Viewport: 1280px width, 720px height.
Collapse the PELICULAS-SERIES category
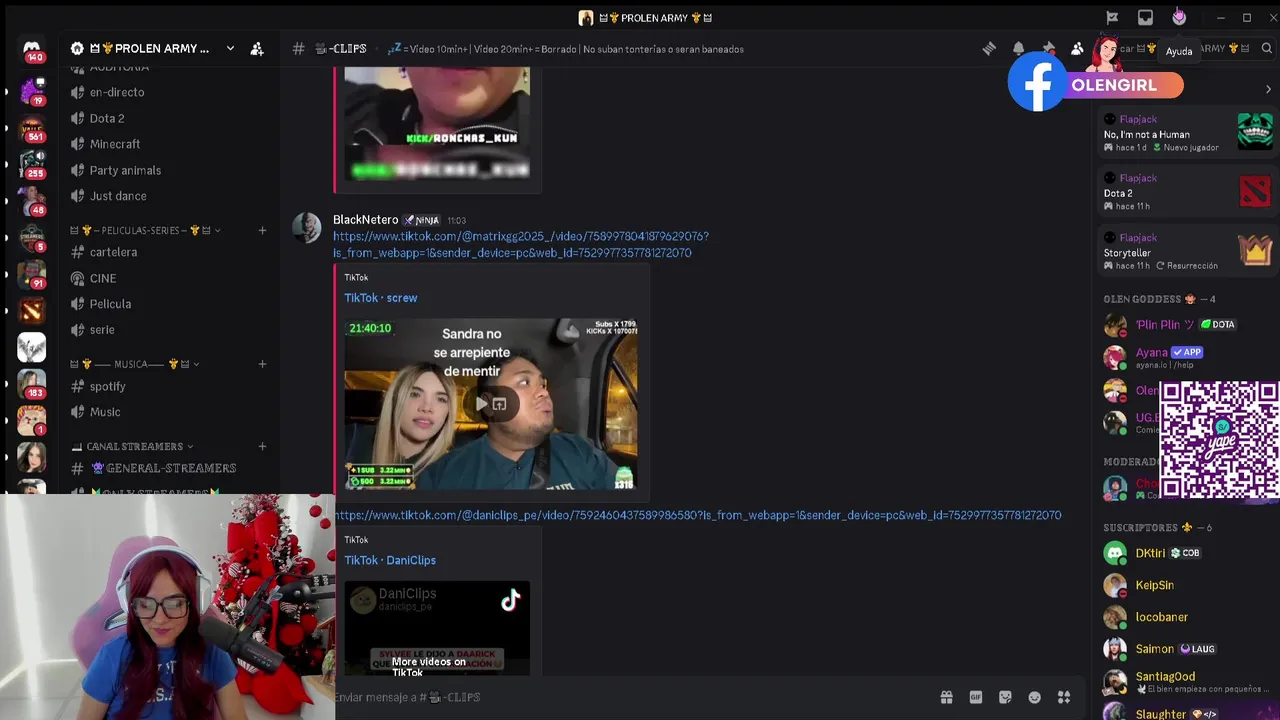tap(145, 230)
